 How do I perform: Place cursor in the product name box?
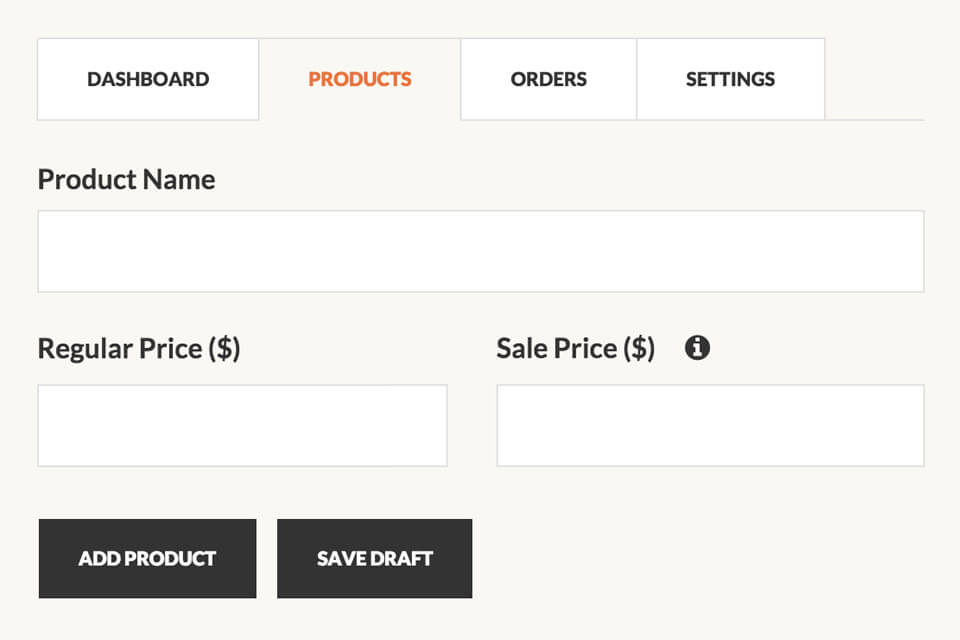(x=480, y=251)
